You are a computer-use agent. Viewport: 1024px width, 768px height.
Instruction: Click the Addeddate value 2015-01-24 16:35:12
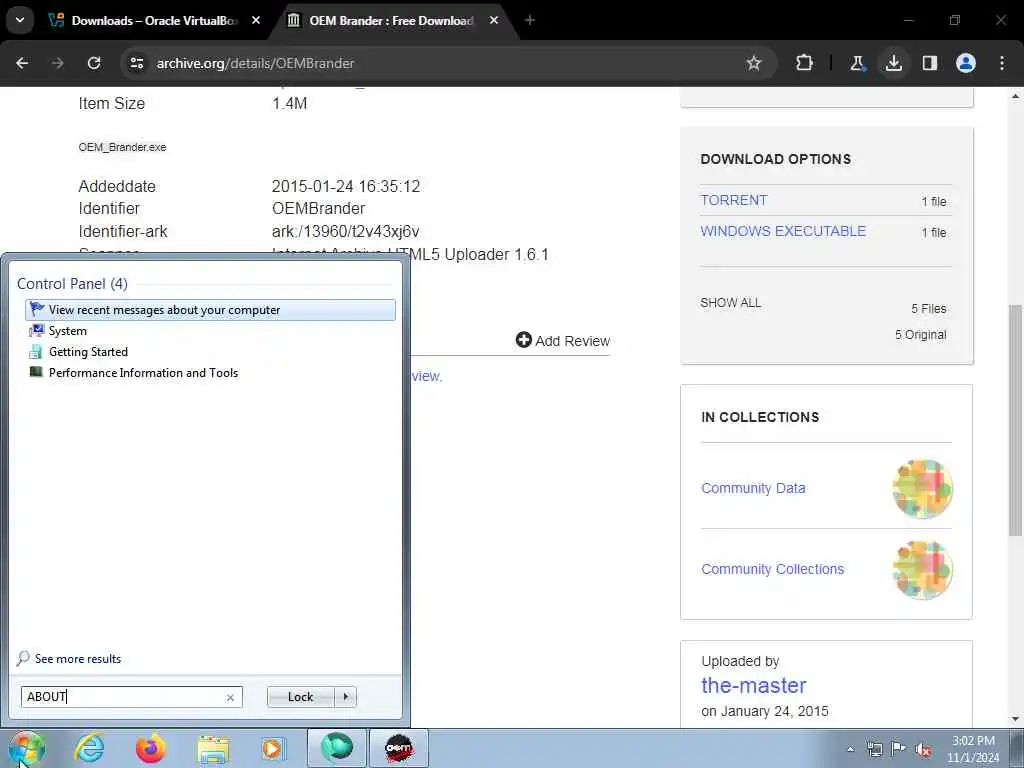pos(345,186)
